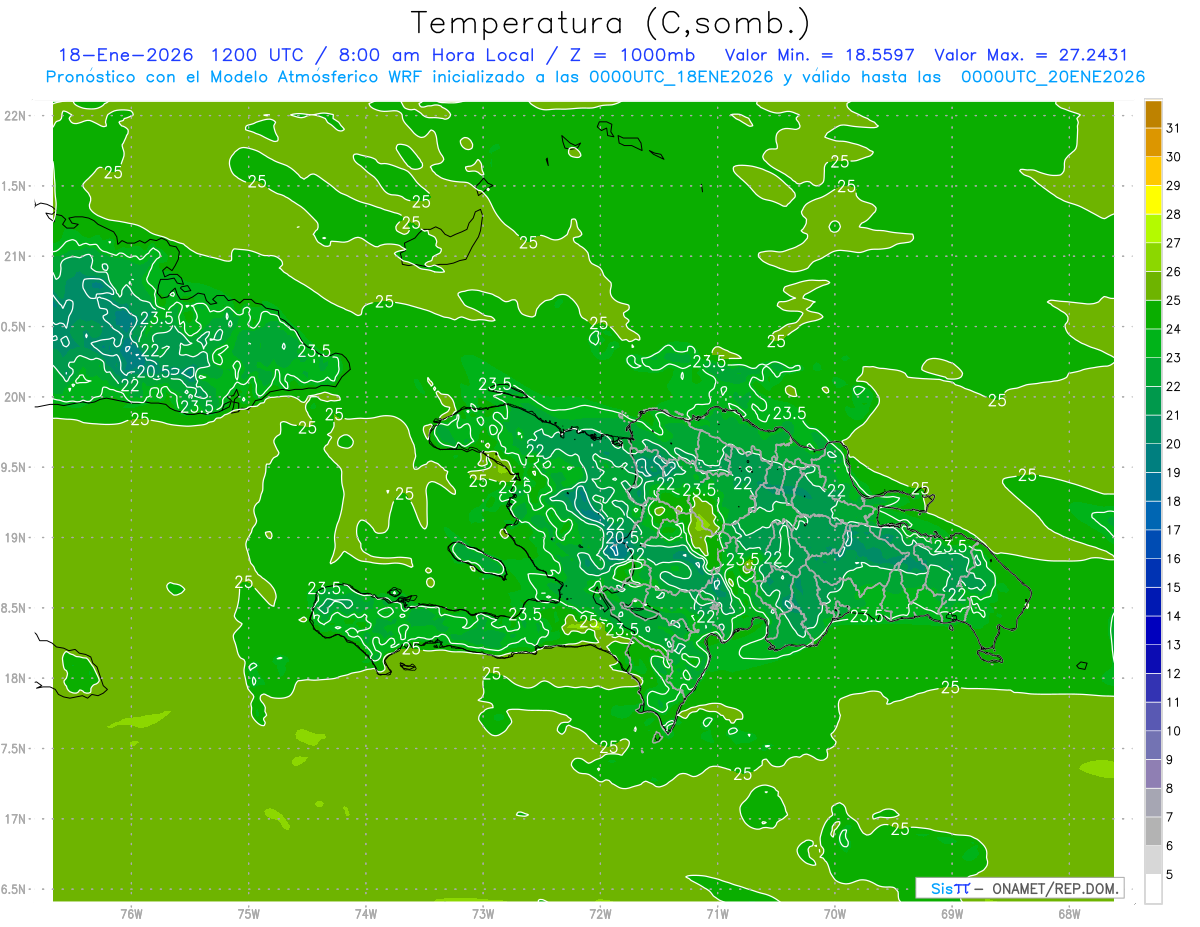
Task: Select the date text "18-Ene-2026"
Action: tap(125, 55)
